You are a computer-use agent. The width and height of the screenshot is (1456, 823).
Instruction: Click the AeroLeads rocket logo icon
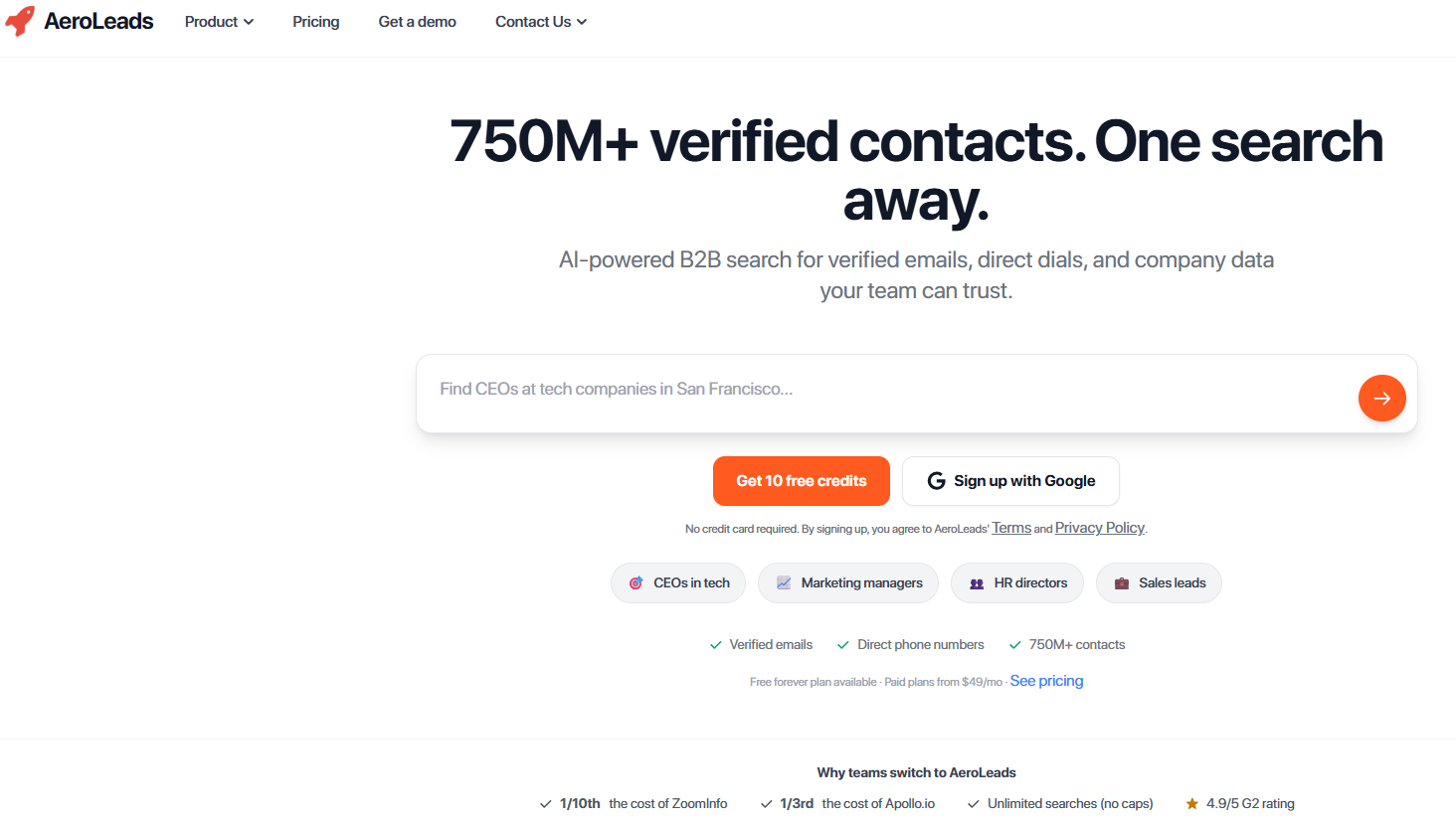20,21
